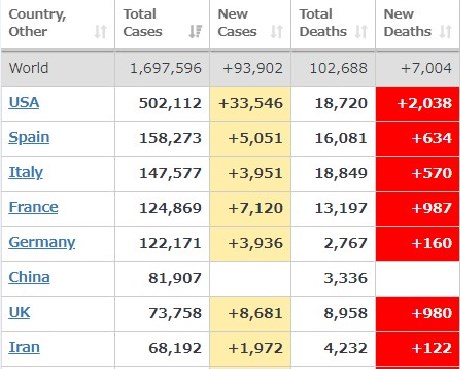
Task: Click sort arrows icon beside New Cases
Action: coord(277,32)
